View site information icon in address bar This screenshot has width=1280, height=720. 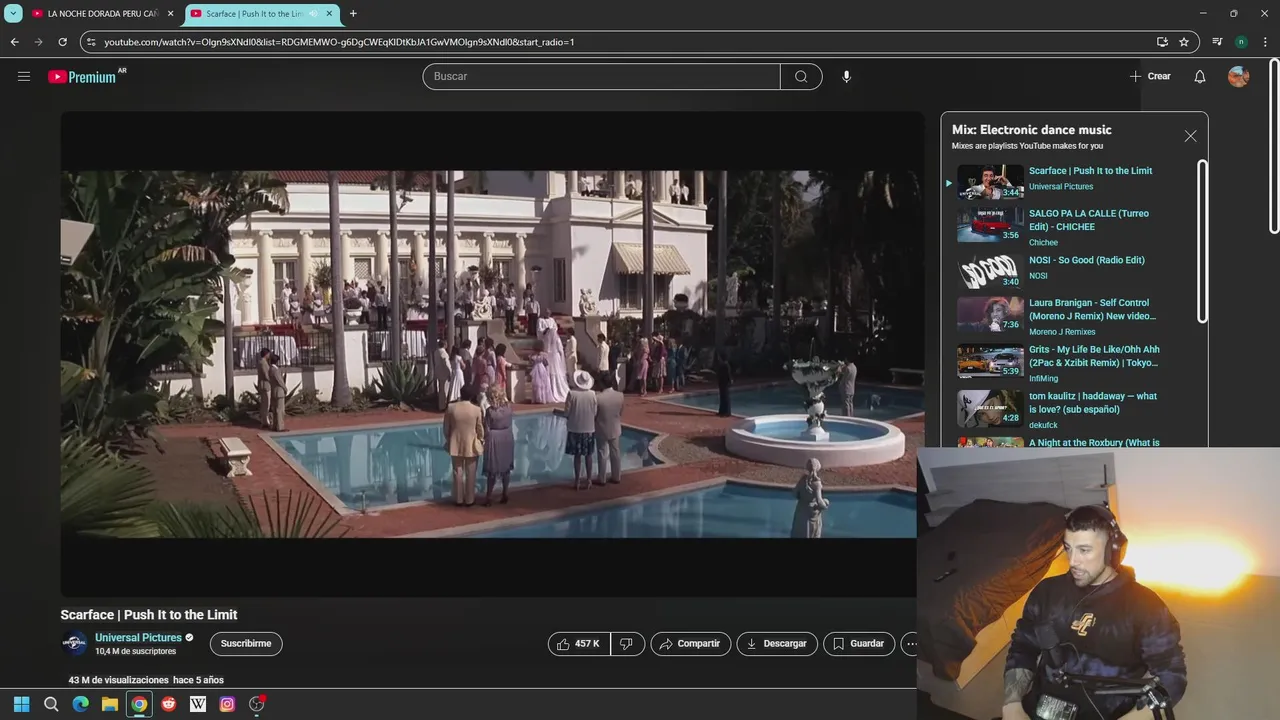91,42
